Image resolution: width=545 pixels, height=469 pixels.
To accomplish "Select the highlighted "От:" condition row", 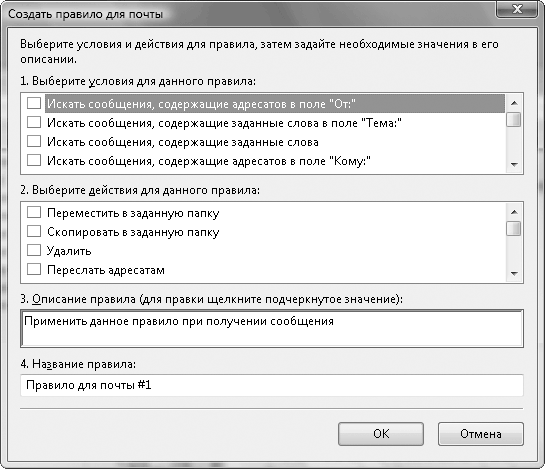I will pyautogui.click(x=275, y=104).
